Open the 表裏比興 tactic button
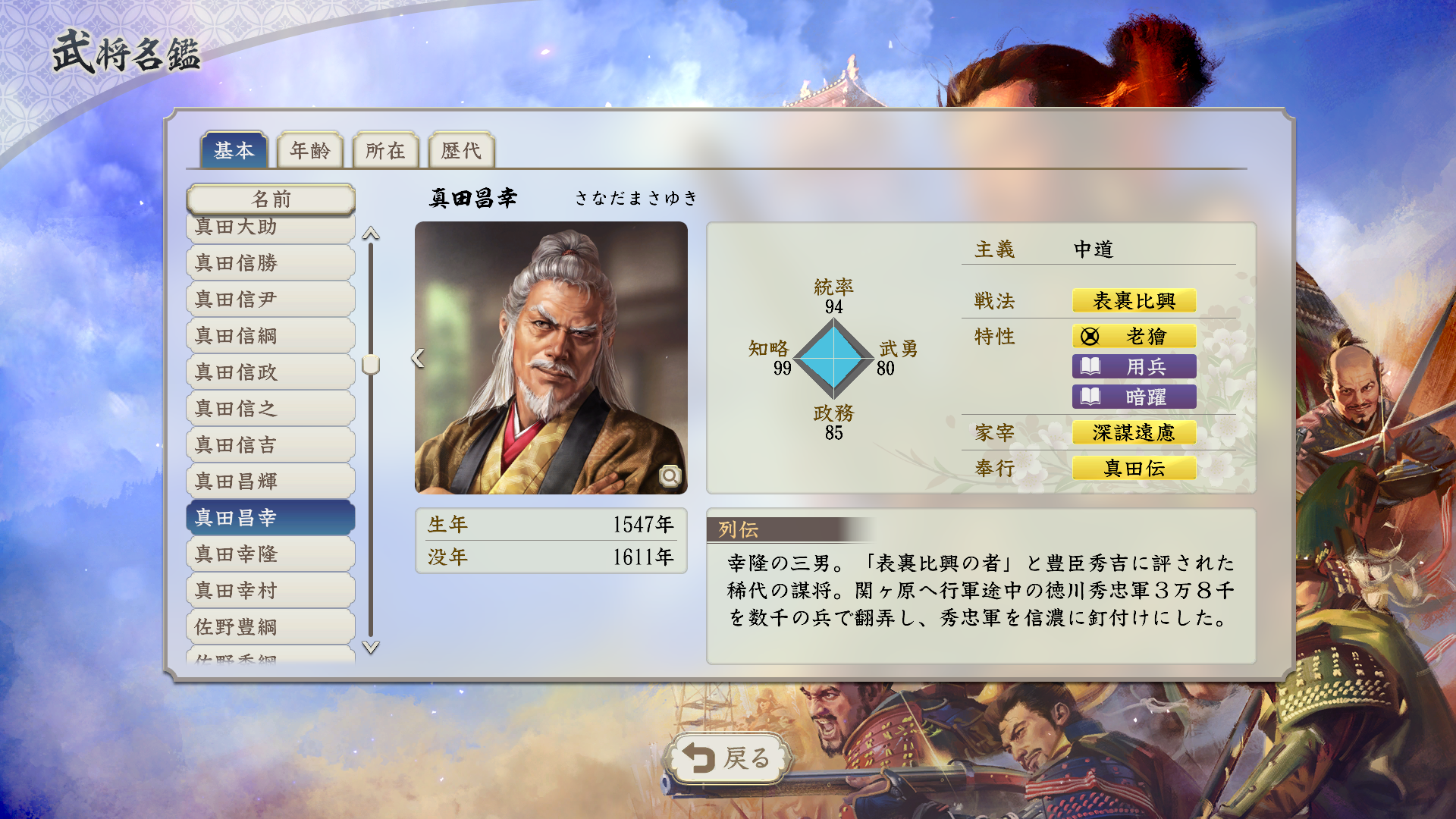 click(x=1134, y=301)
